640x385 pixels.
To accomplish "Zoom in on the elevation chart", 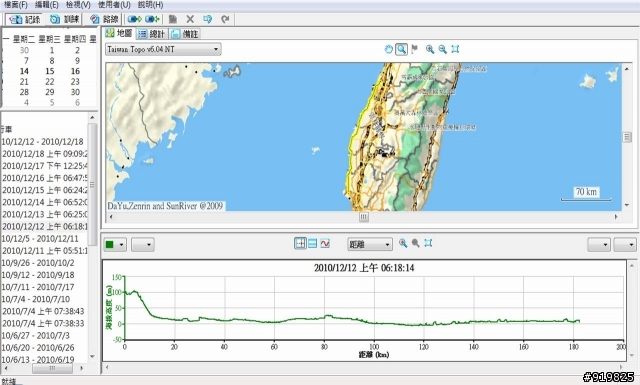I will click(403, 243).
